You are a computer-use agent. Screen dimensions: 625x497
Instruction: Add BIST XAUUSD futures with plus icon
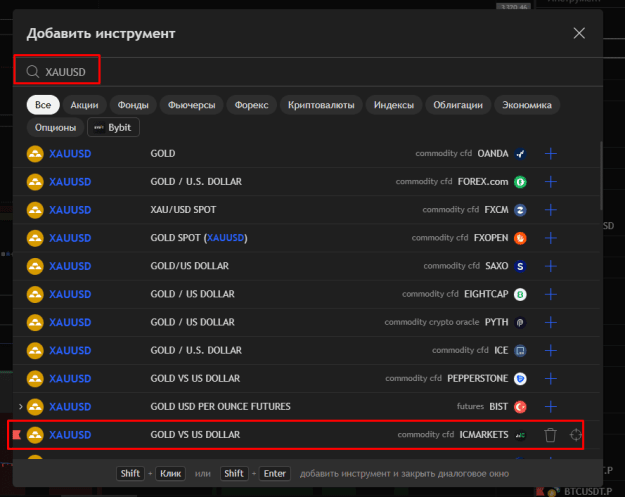(x=550, y=407)
